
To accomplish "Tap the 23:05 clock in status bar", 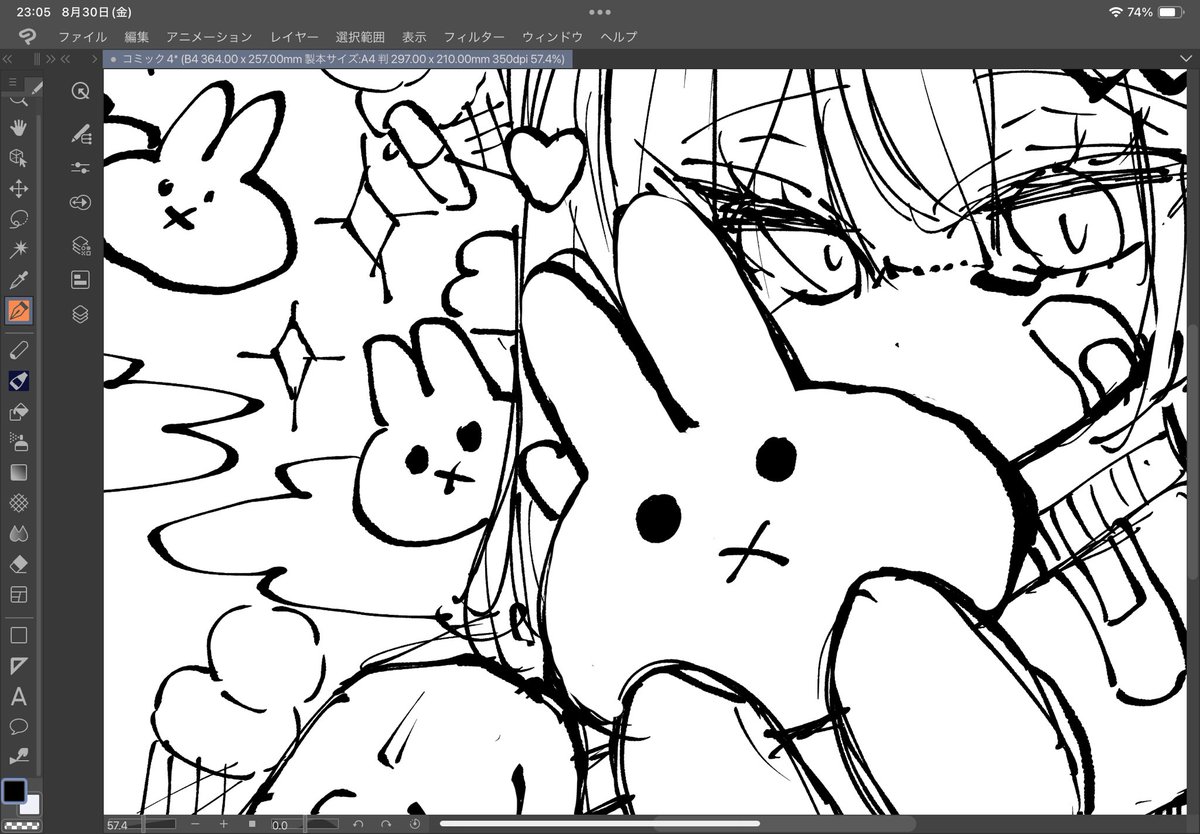I will [33, 12].
